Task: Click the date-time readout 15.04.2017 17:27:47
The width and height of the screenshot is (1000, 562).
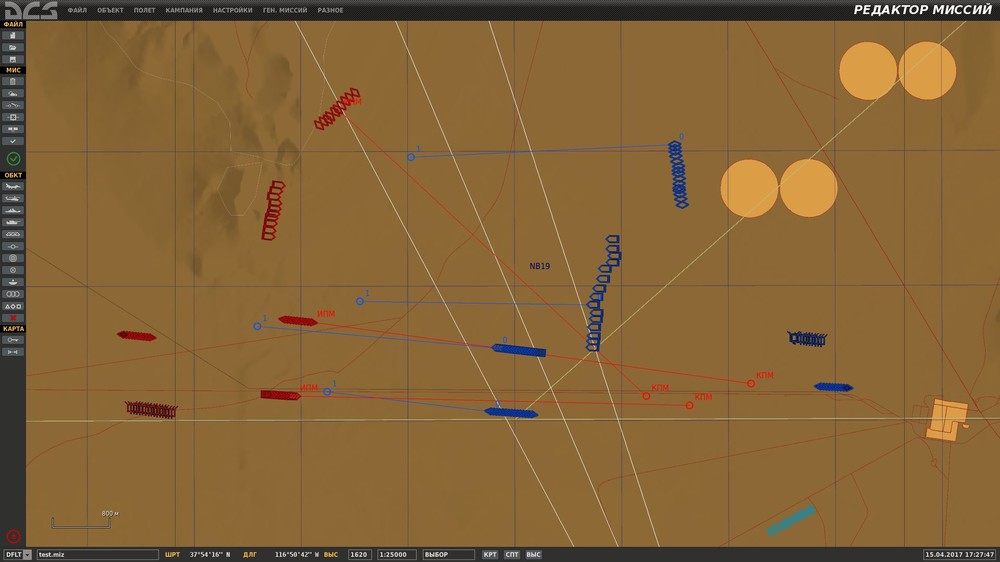Action: tap(960, 554)
